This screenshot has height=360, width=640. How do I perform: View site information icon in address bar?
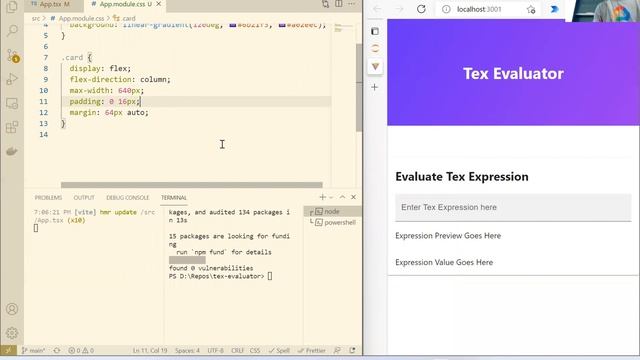tap(446, 9)
